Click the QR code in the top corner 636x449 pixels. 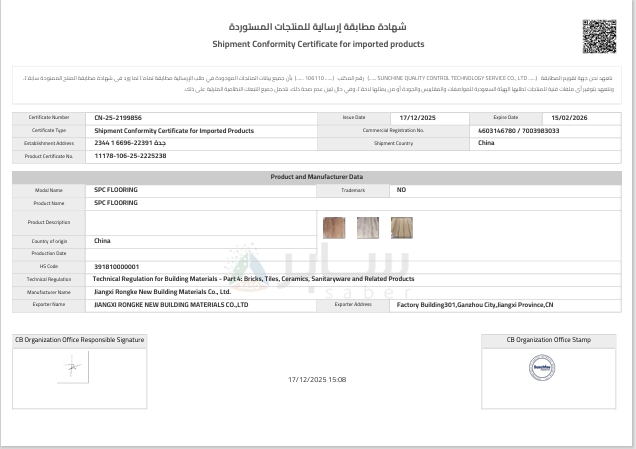[599, 35]
